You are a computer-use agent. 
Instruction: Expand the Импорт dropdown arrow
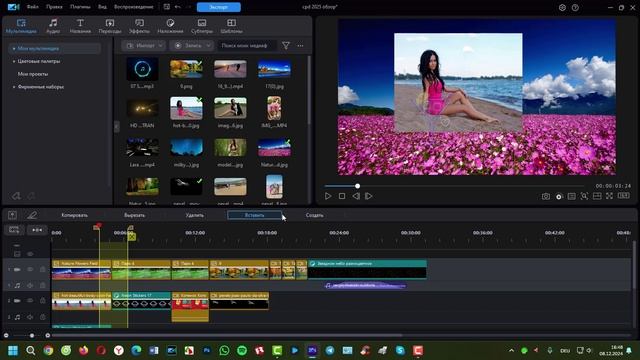coord(161,46)
